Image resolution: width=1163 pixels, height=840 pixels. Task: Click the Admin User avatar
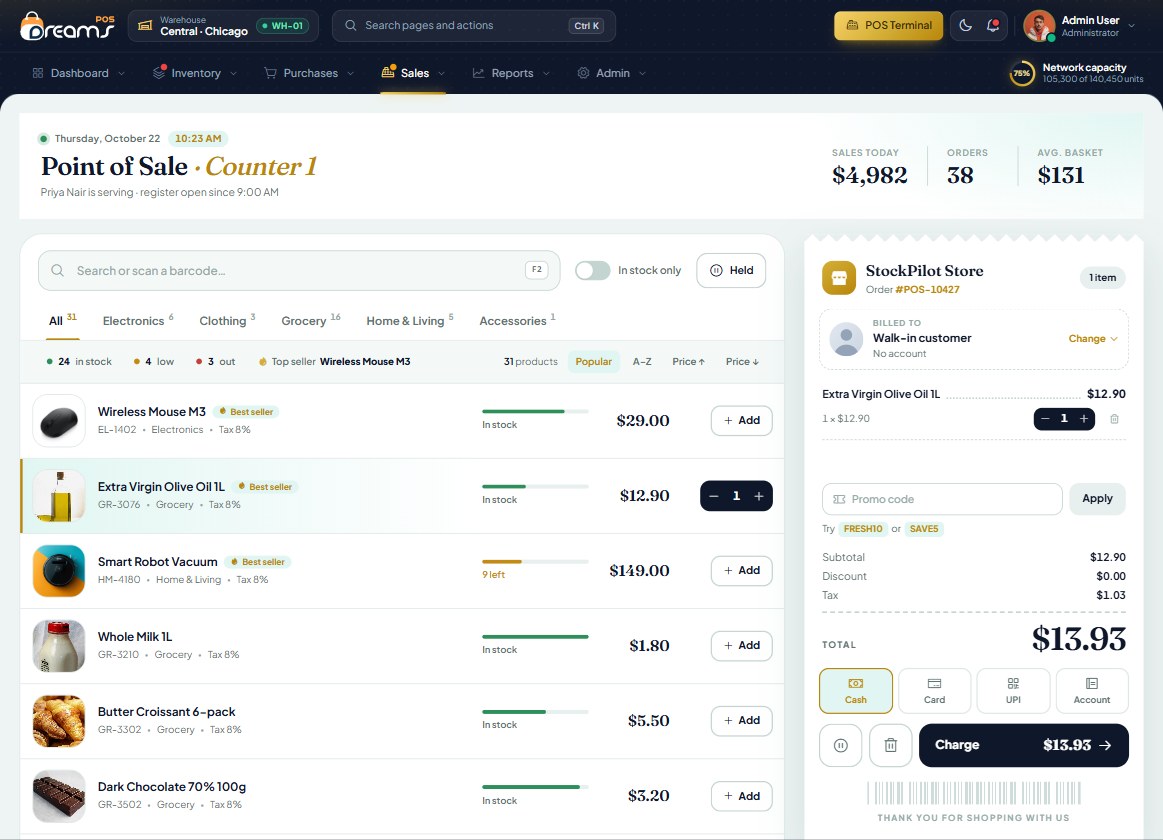[x=1038, y=26]
